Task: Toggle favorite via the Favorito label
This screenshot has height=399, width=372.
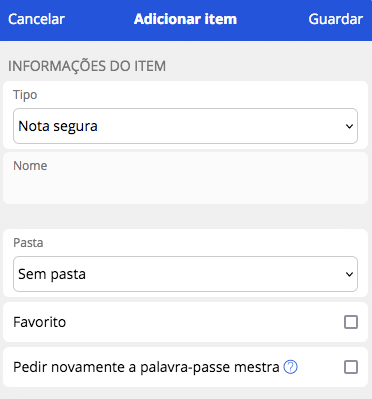Action: 40,322
